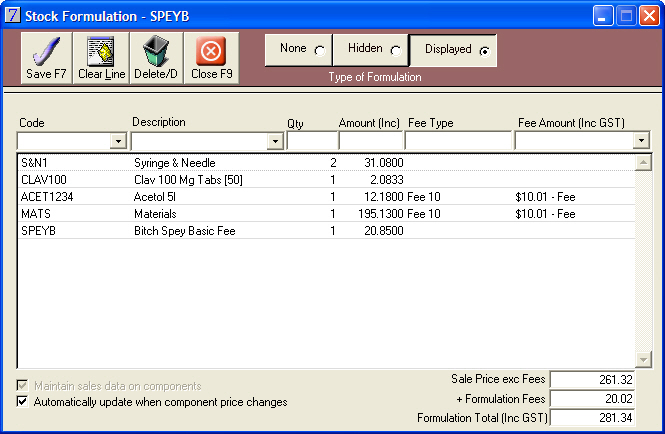
Task: Click $10.01 - Fee in ACET1234 row
Action: coord(545,197)
